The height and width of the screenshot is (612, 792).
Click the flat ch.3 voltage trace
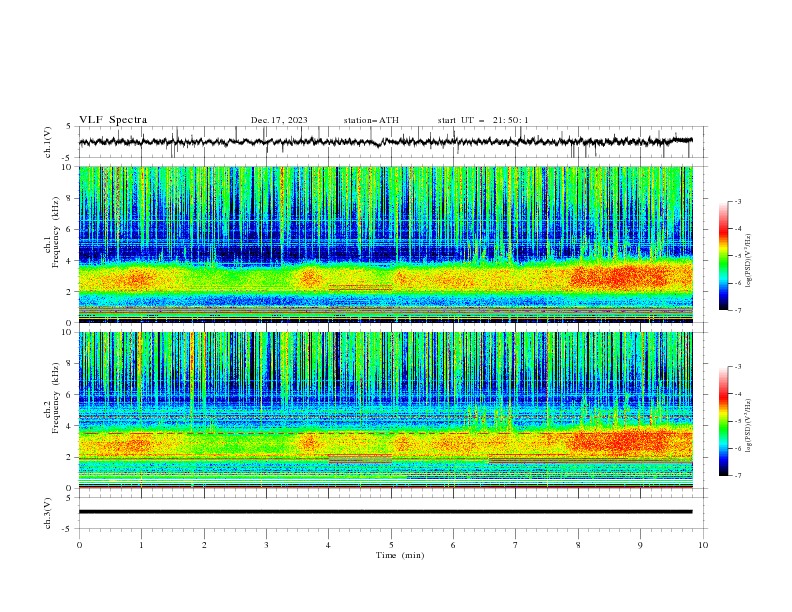385,512
